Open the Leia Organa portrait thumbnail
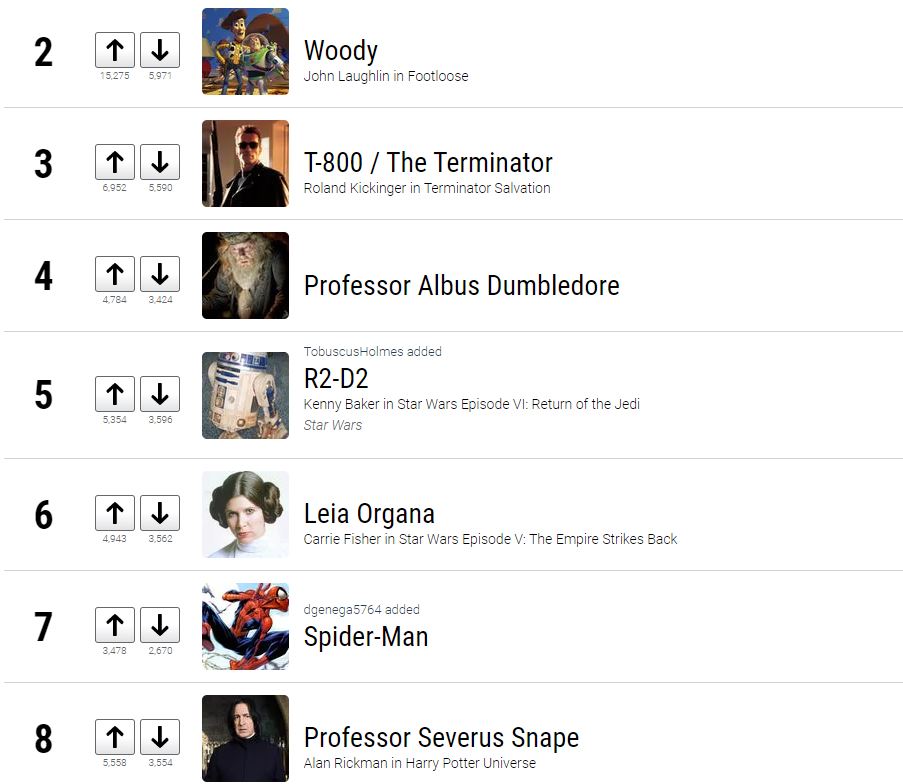Image resolution: width=903 pixels, height=784 pixels. point(245,514)
